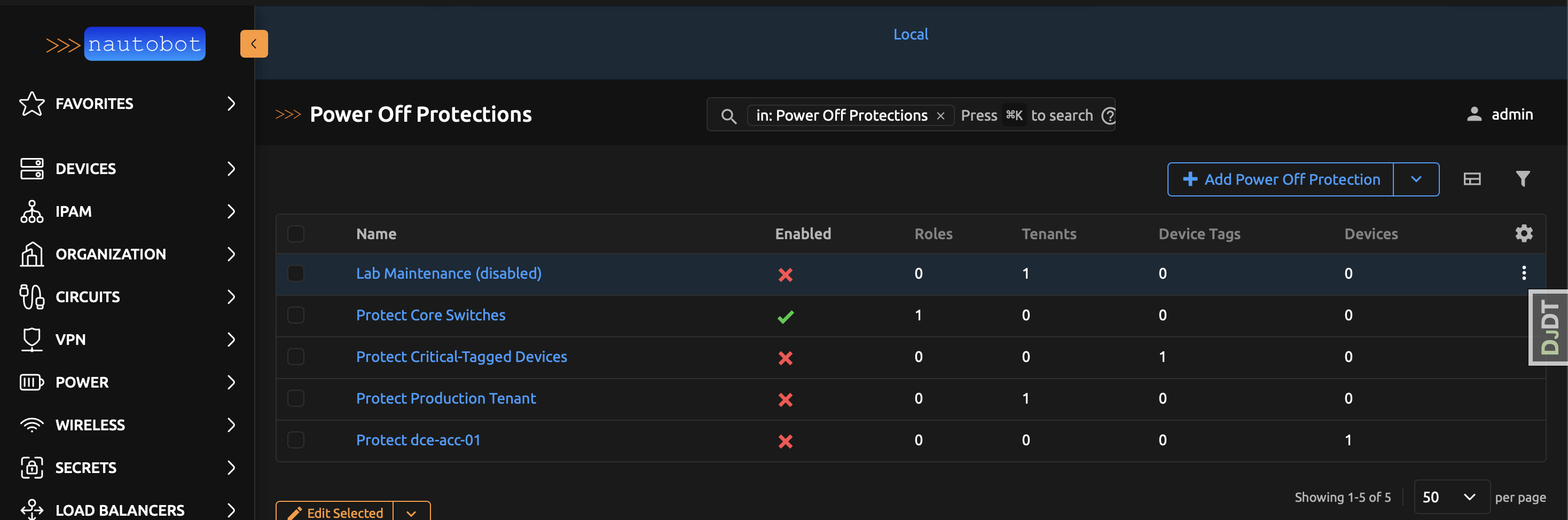Click the Devices server icon
The height and width of the screenshot is (520, 1568).
[x=32, y=169]
